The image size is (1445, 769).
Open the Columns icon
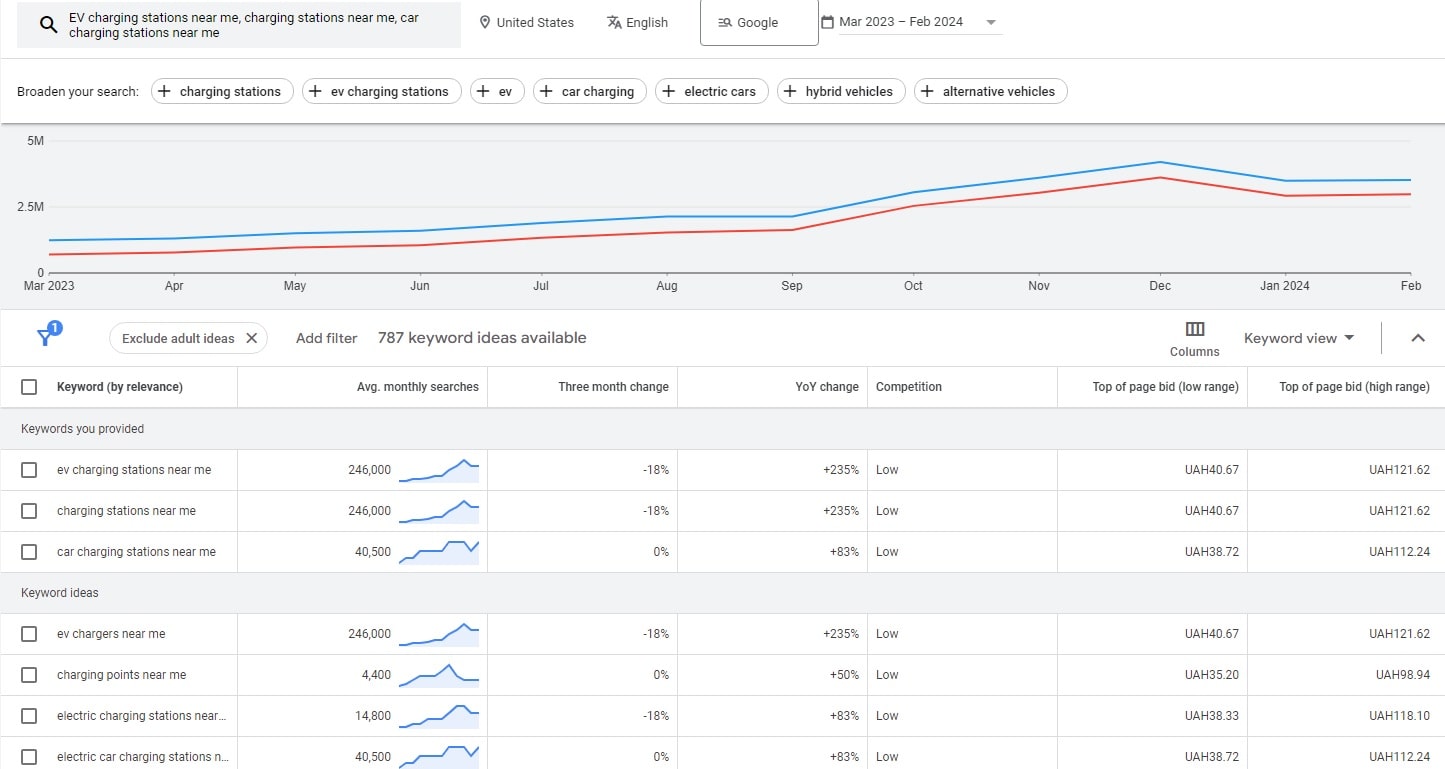point(1194,329)
